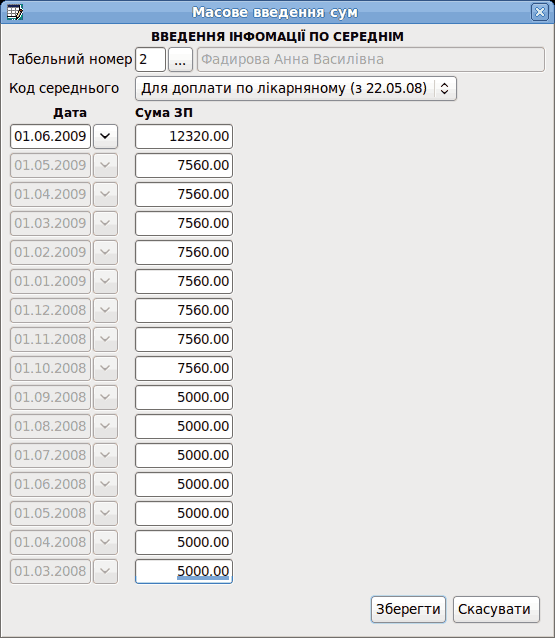555x638 pixels.
Task: Focus the 5000.00 field for 01.09.2008
Action: point(184,397)
